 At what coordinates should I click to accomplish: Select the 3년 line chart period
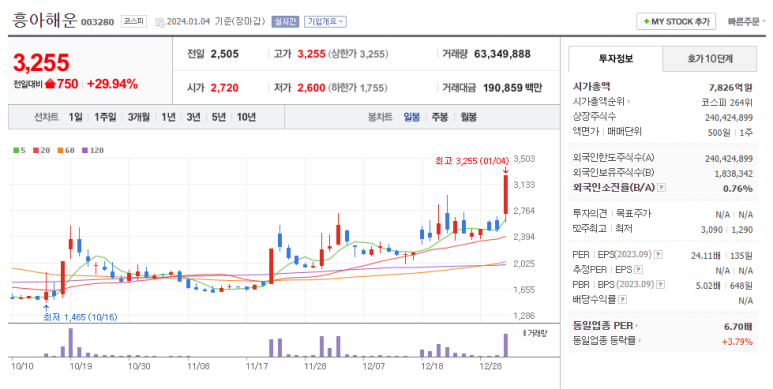point(193,117)
